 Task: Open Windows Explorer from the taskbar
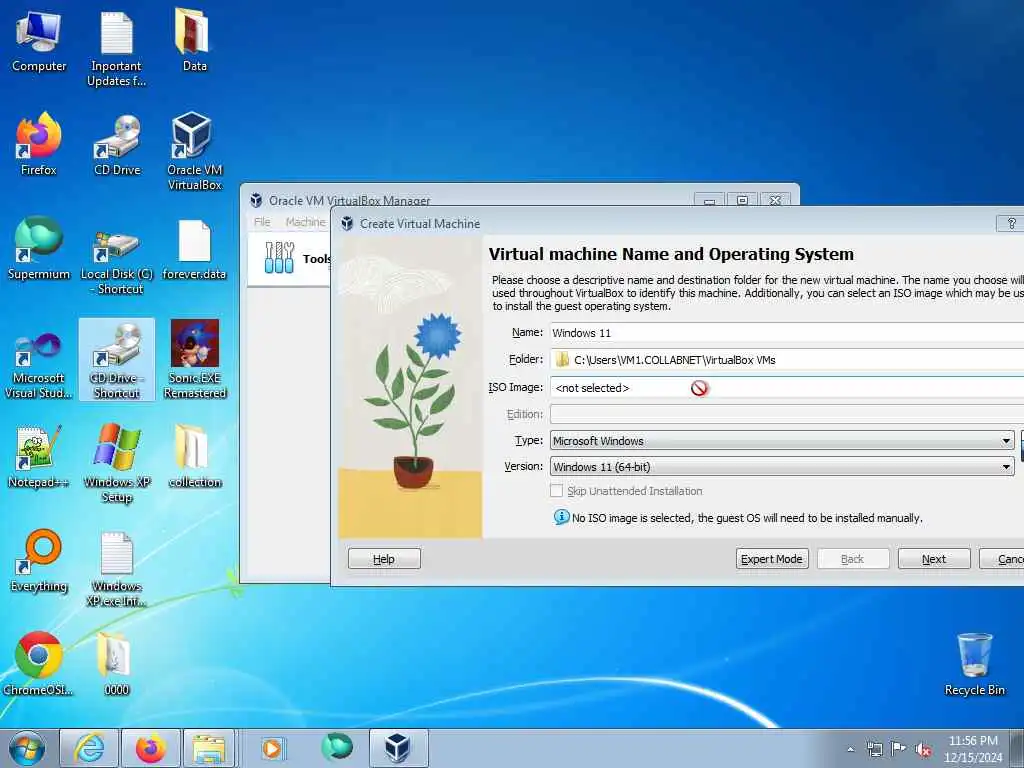click(209, 748)
